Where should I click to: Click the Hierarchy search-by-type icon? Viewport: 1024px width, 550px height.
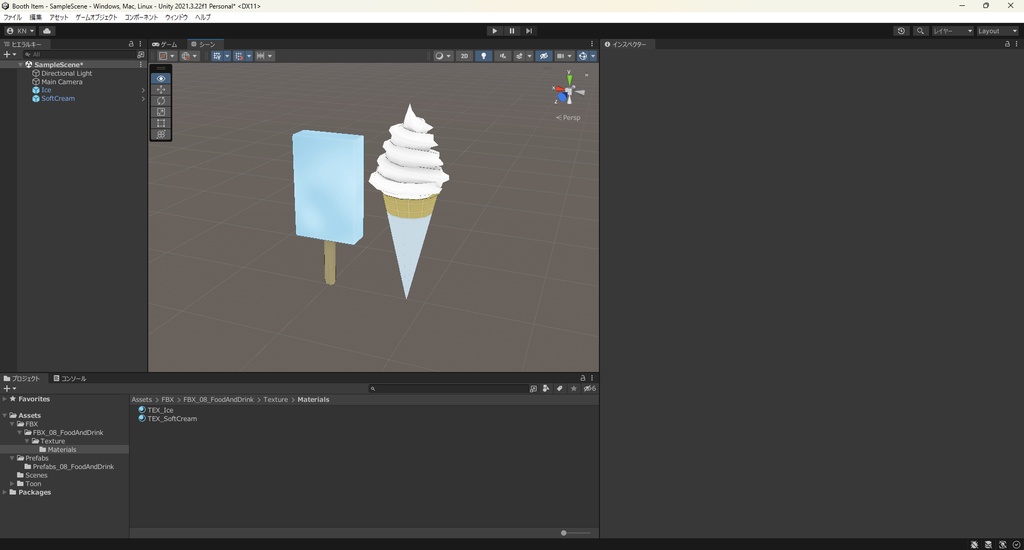(x=140, y=55)
